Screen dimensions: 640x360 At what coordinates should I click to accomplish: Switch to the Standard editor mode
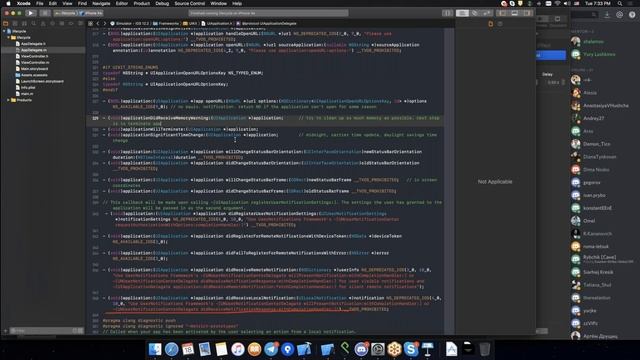462,13
